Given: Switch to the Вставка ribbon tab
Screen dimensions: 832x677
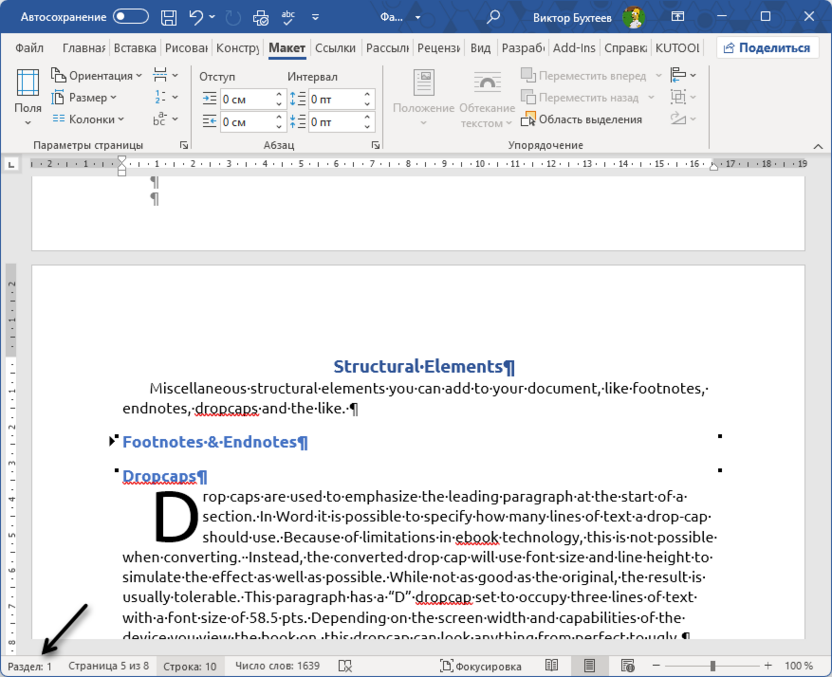Looking at the screenshot, I should tap(135, 47).
